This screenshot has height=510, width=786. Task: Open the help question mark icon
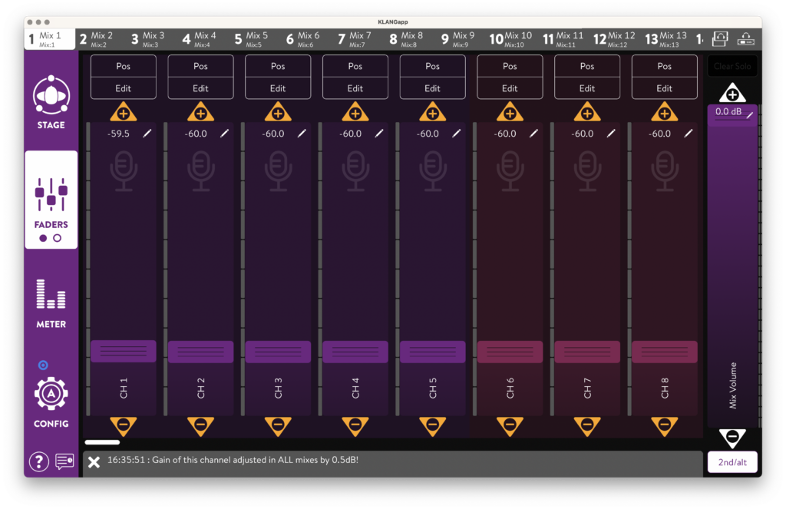39,461
